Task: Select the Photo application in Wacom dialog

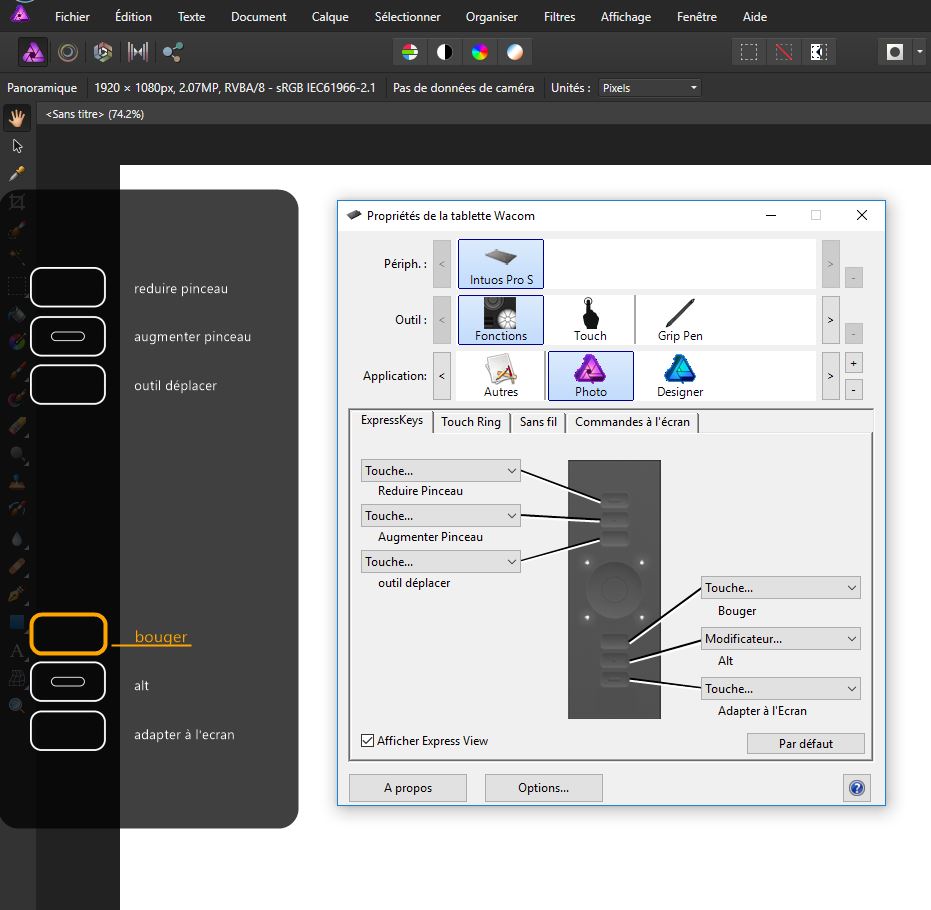Action: click(x=591, y=376)
